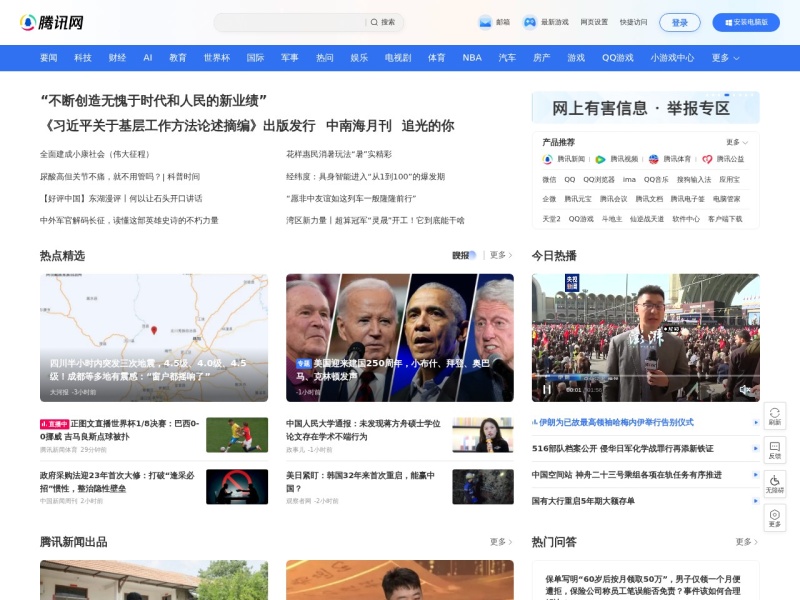Open 中南海月刊 headline link
800x600 pixels.
(359, 126)
